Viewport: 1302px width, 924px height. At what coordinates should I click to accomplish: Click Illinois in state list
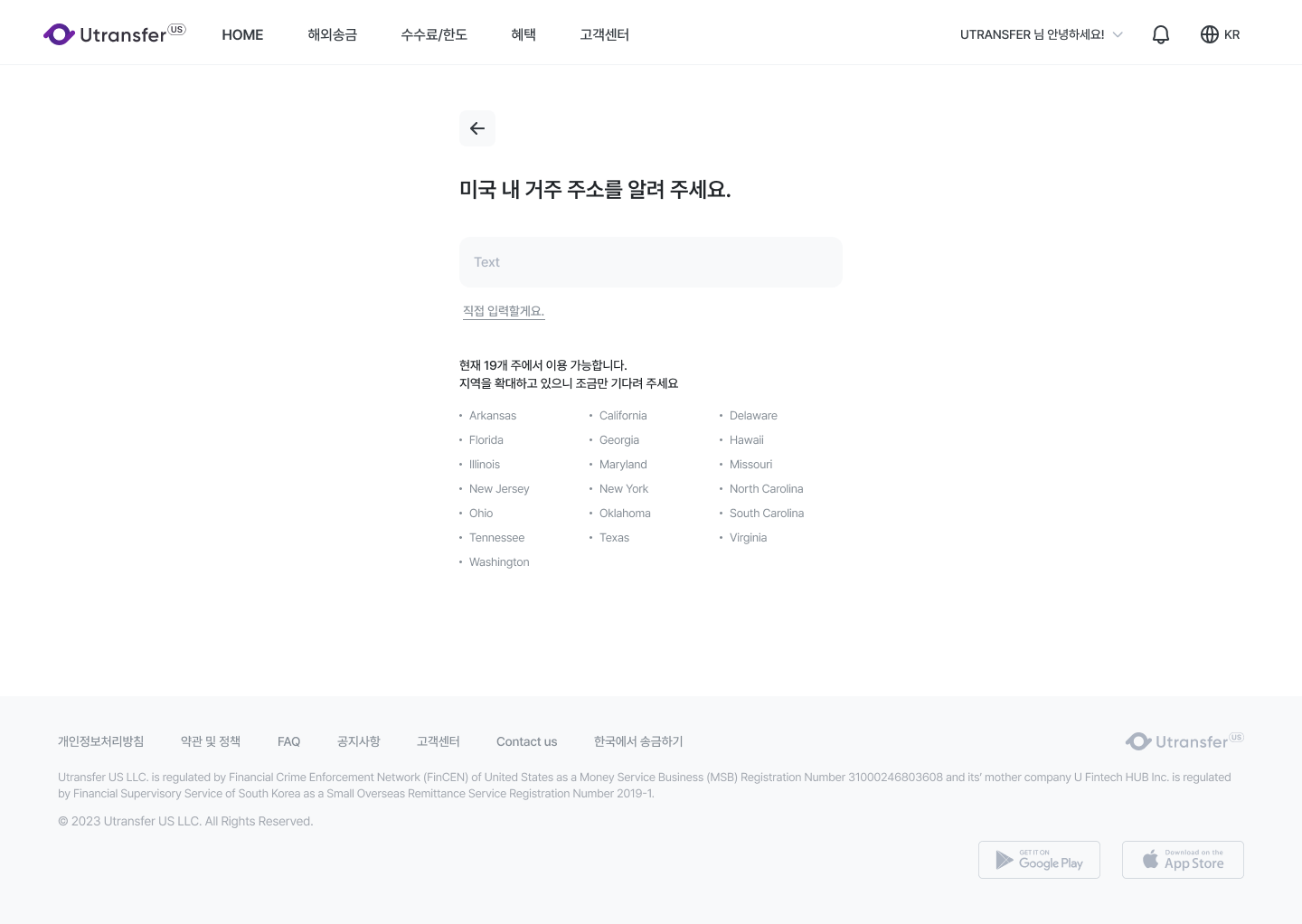[485, 465]
